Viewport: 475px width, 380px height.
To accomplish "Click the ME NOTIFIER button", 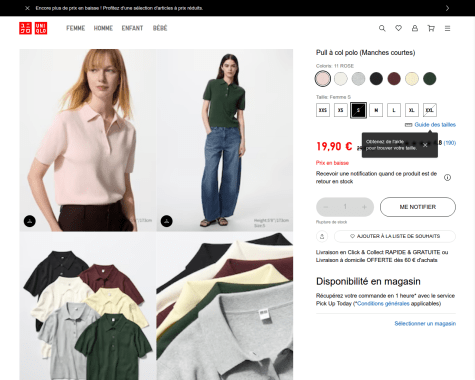I will pos(418,207).
